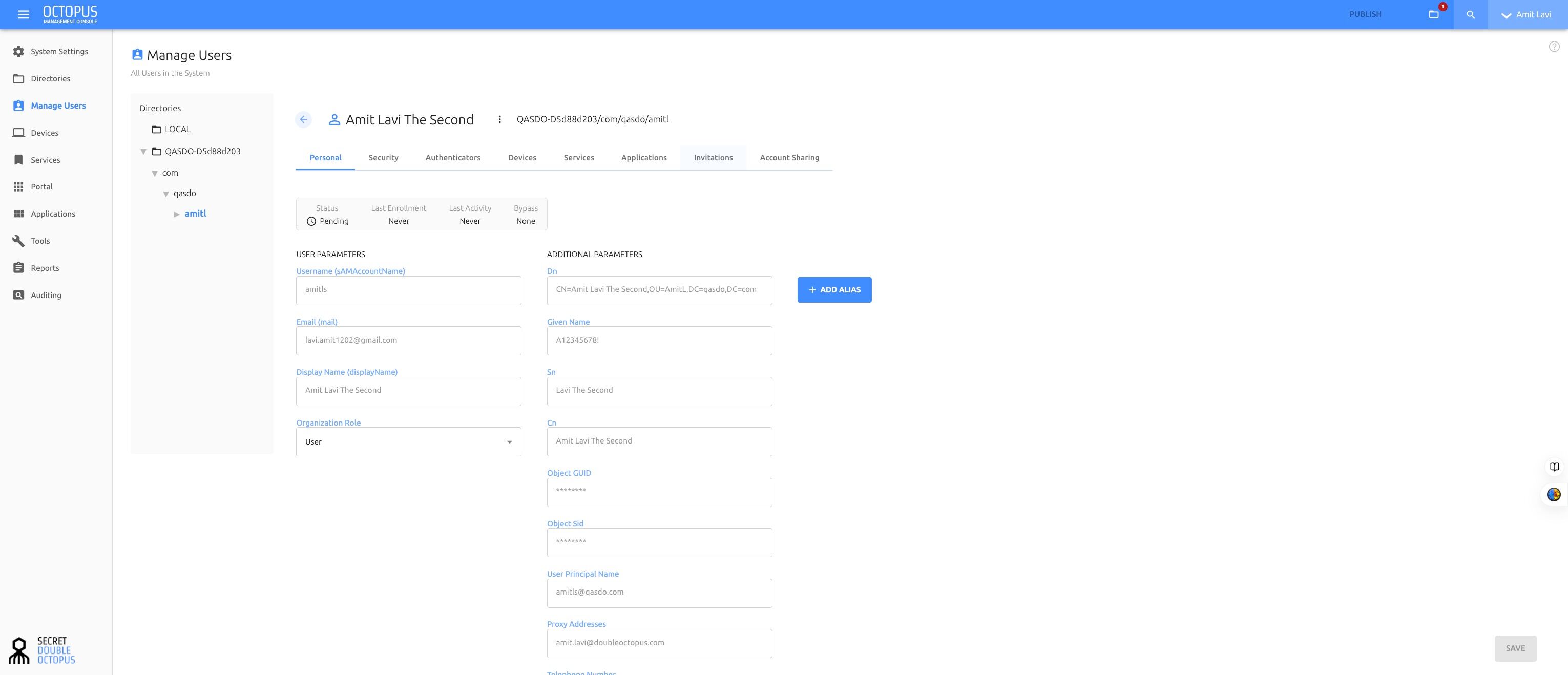Open the Amit Lavi account dropdown
Screen dimensions: 1568x675
point(1527,15)
